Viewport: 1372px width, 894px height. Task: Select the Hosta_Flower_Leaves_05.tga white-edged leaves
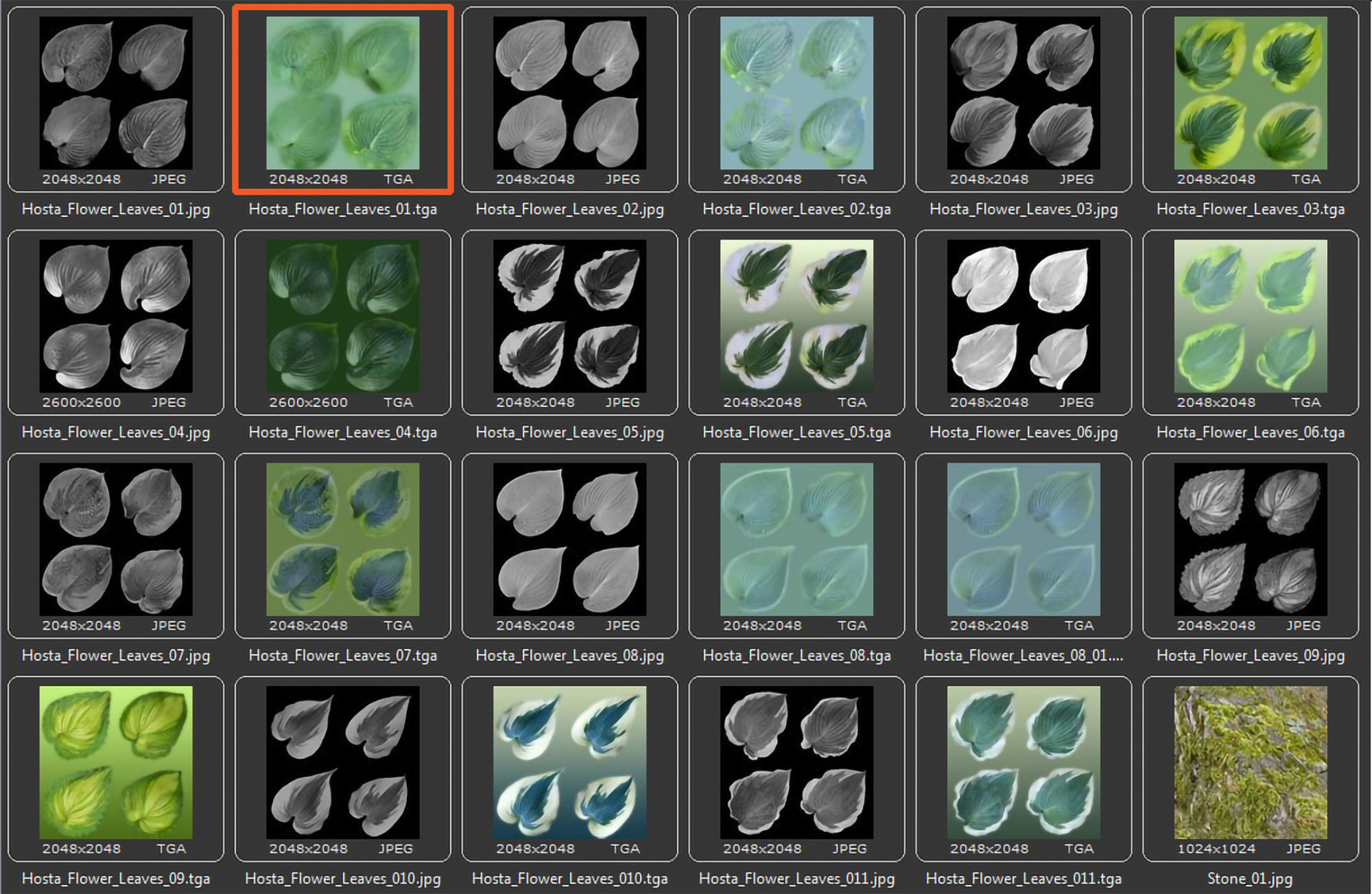click(796, 316)
